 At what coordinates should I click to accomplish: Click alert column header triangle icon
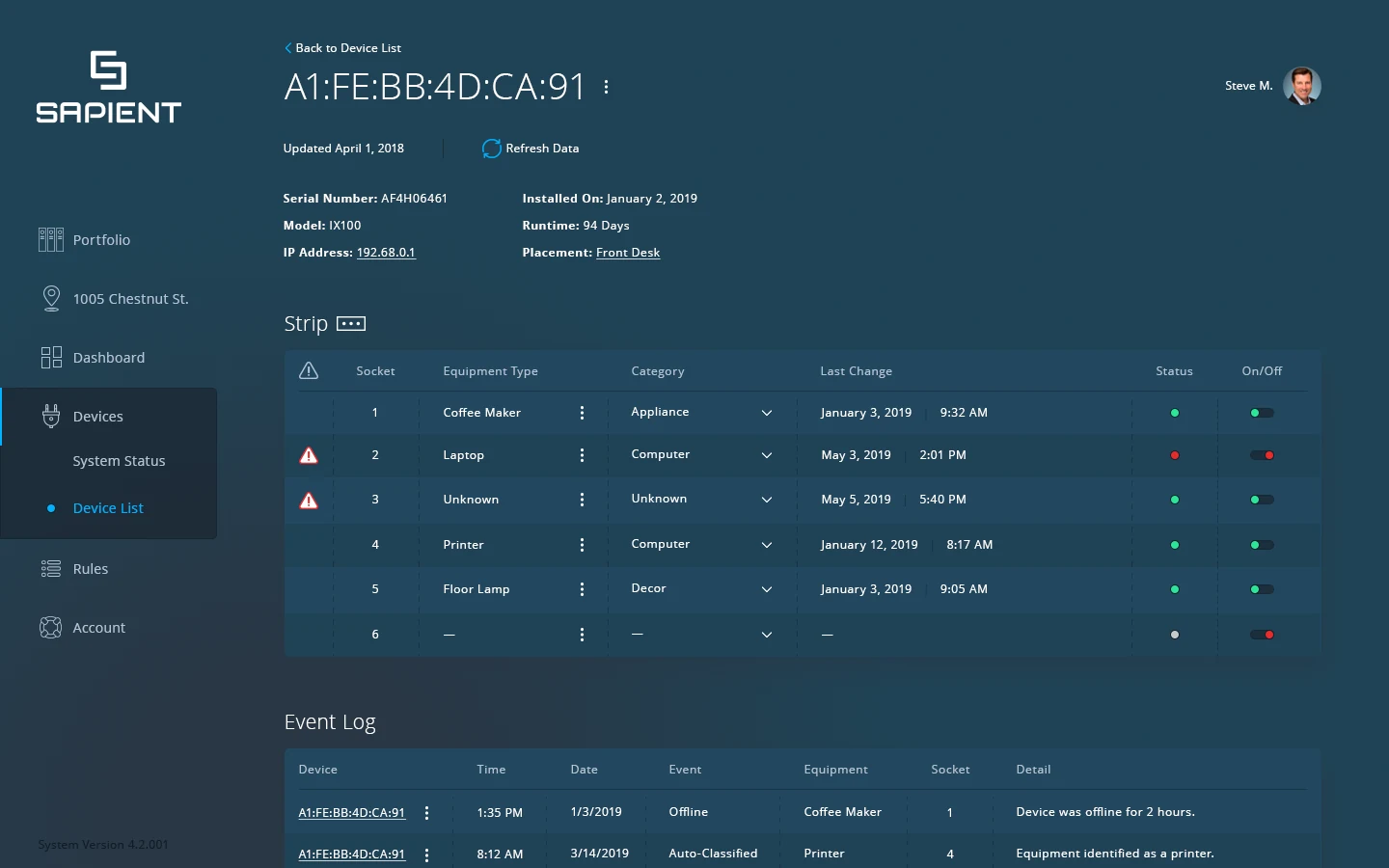click(x=309, y=370)
